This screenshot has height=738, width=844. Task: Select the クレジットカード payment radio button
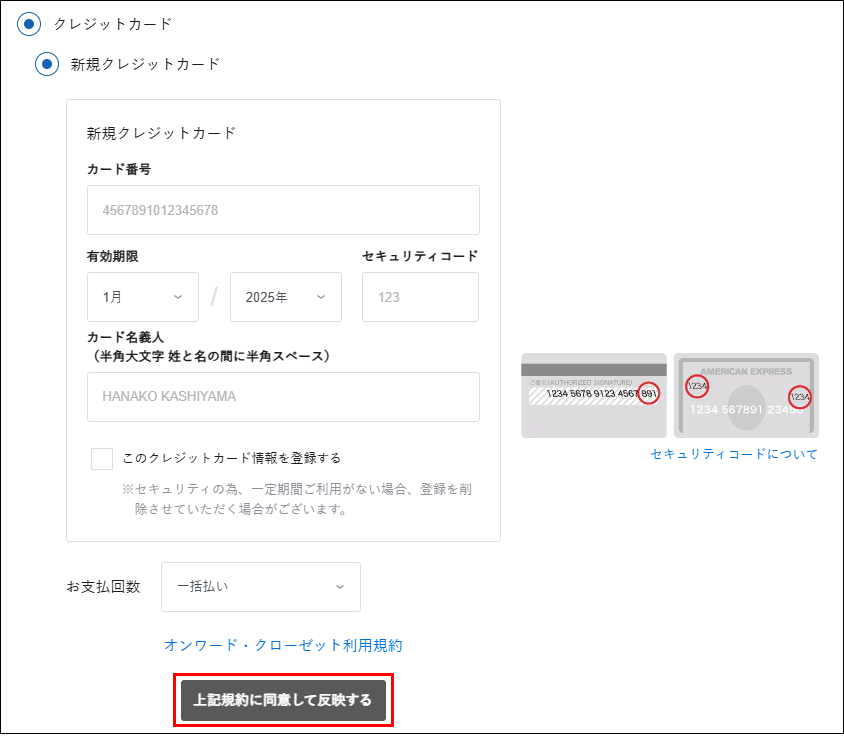[x=29, y=24]
